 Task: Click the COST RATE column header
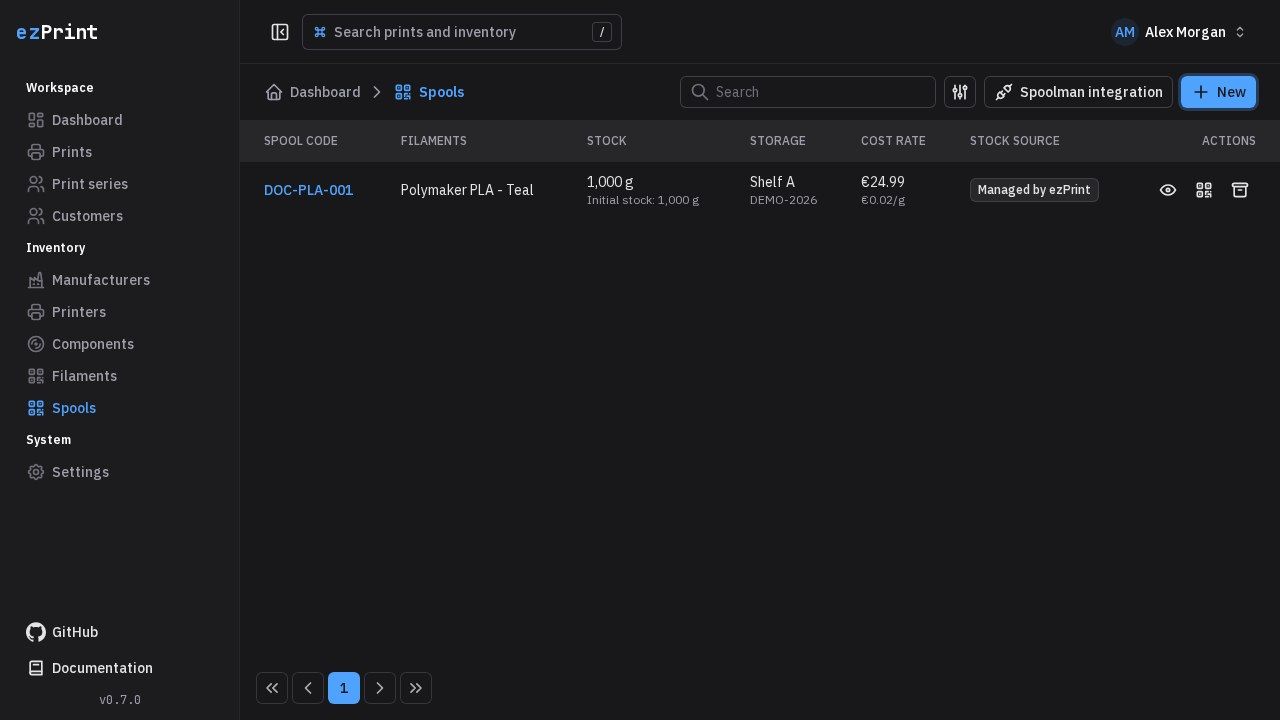[893, 141]
